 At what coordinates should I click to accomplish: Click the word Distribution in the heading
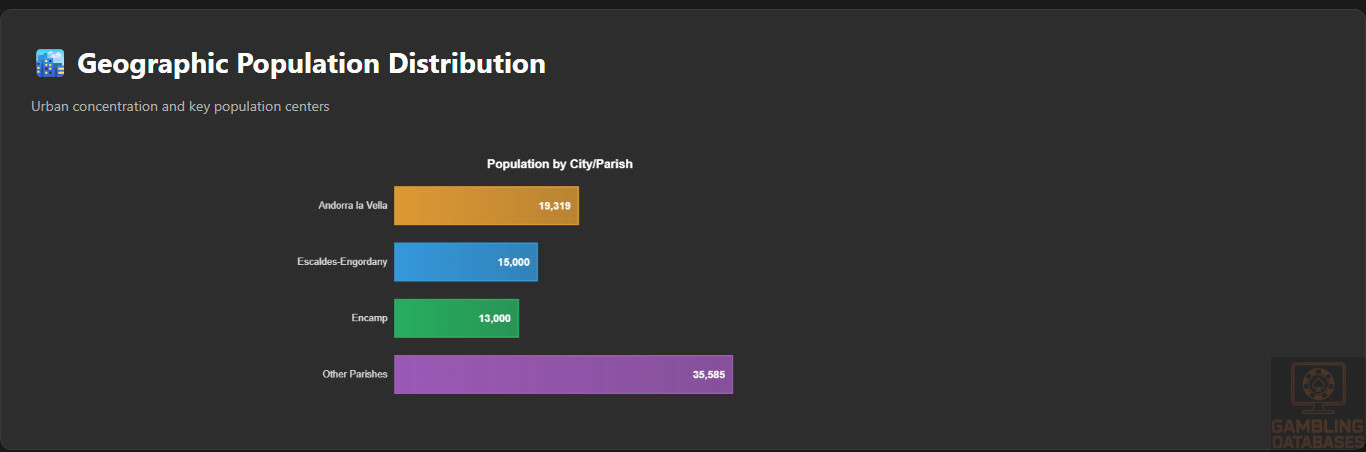[467, 64]
